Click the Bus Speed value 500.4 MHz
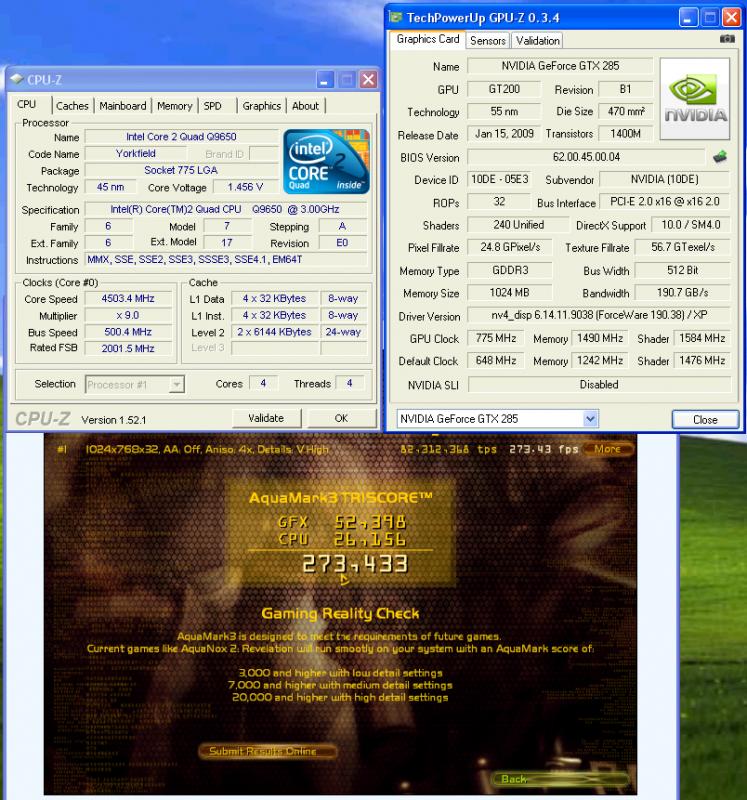The image size is (747, 800). point(128,332)
